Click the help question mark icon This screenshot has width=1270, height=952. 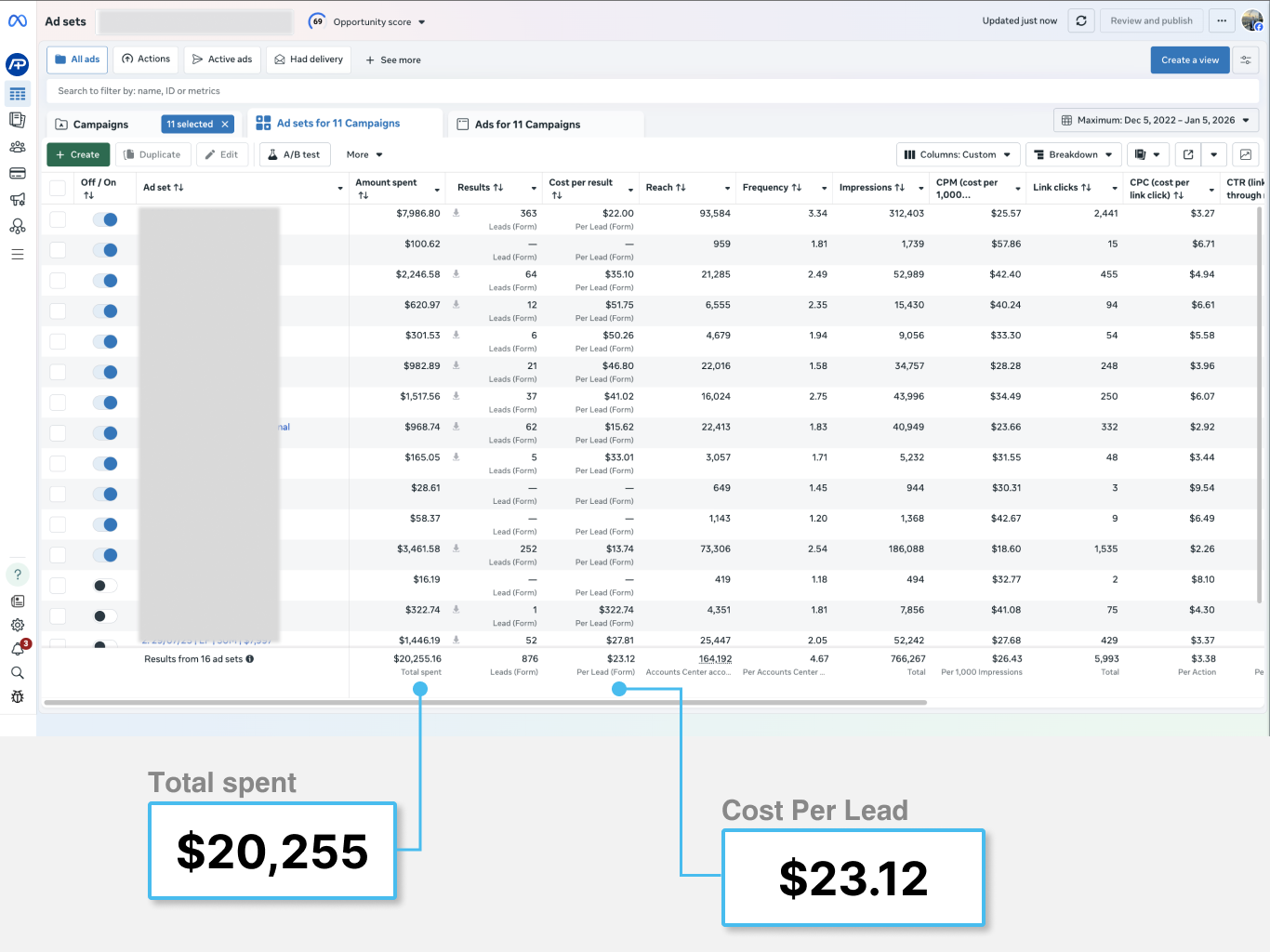pyautogui.click(x=18, y=575)
